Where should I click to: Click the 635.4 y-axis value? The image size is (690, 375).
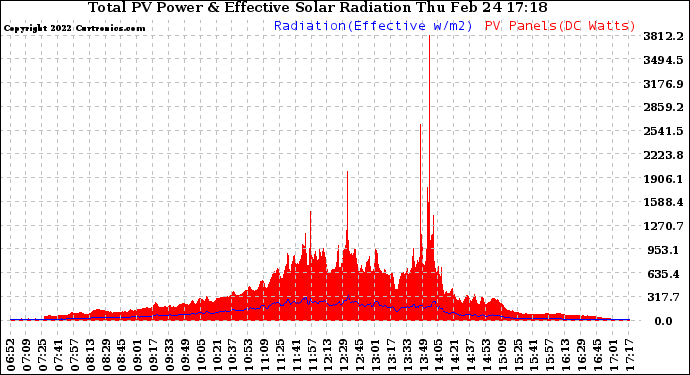663,274
